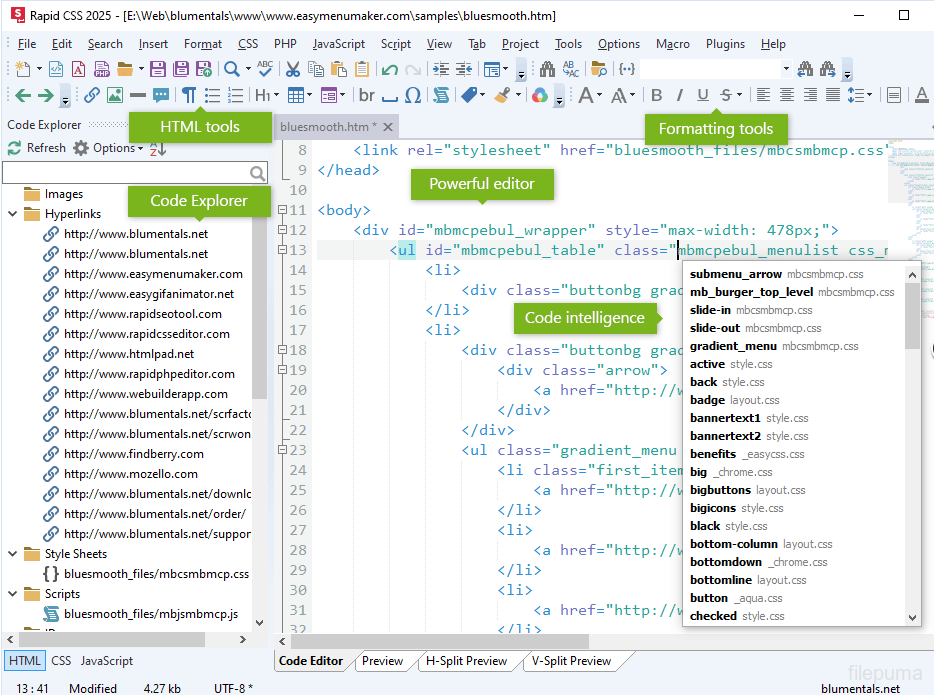Collapse the Hyperlinks folder in Code Explorer
934x695 pixels.
tap(12, 214)
